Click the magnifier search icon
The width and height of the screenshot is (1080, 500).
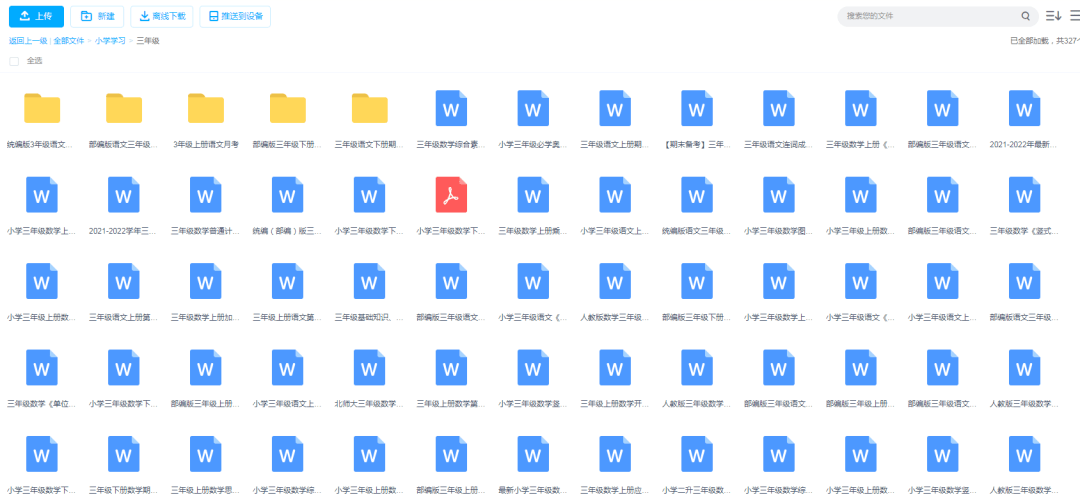coord(1026,16)
